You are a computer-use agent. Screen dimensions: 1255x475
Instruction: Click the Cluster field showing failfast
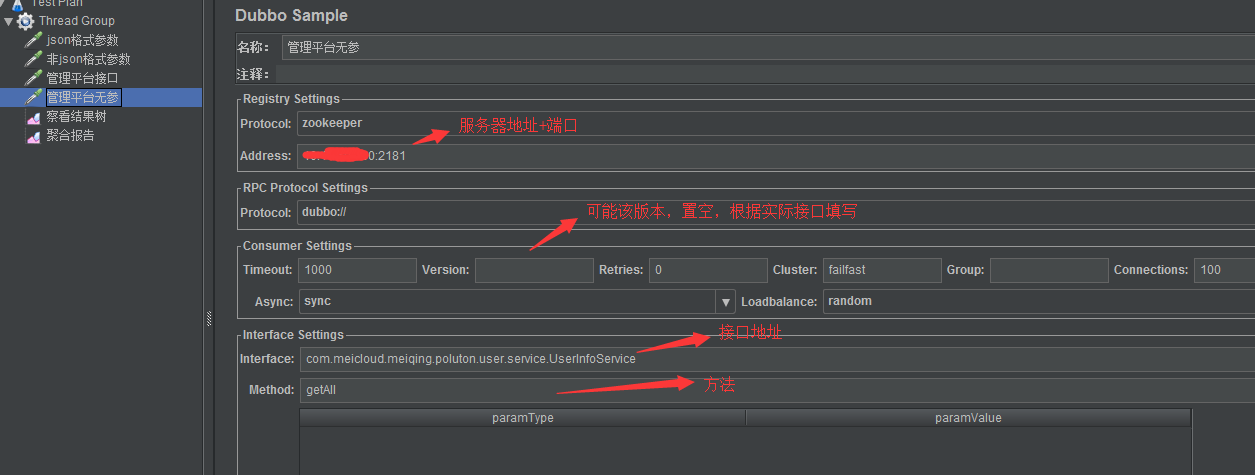pos(883,270)
